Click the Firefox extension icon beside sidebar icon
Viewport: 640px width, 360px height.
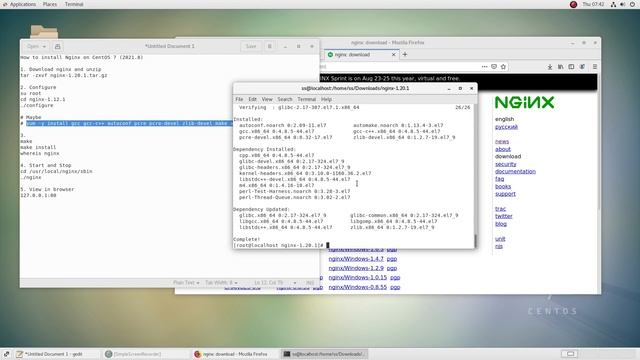[582, 67]
